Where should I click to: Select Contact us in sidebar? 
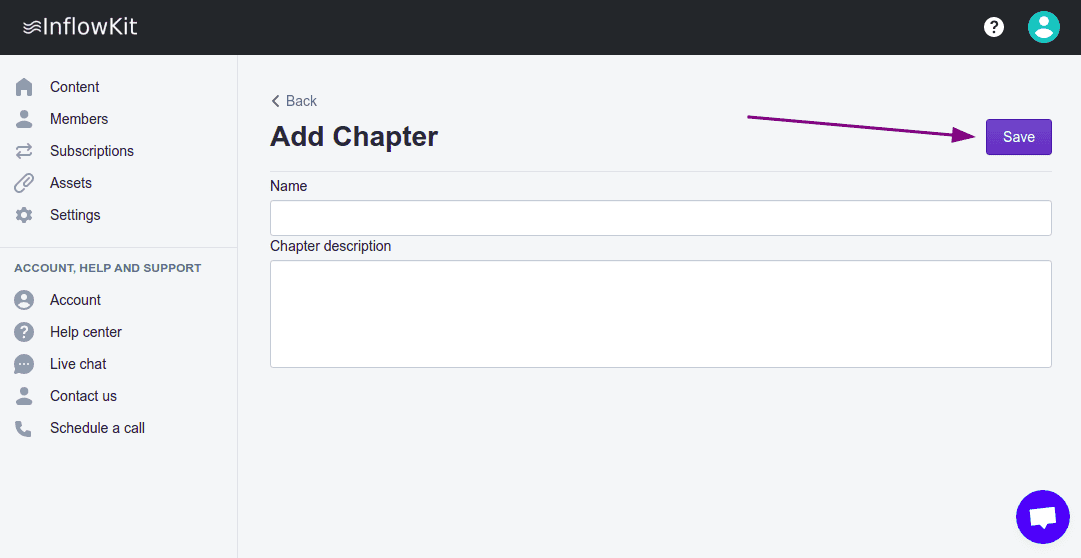83,396
